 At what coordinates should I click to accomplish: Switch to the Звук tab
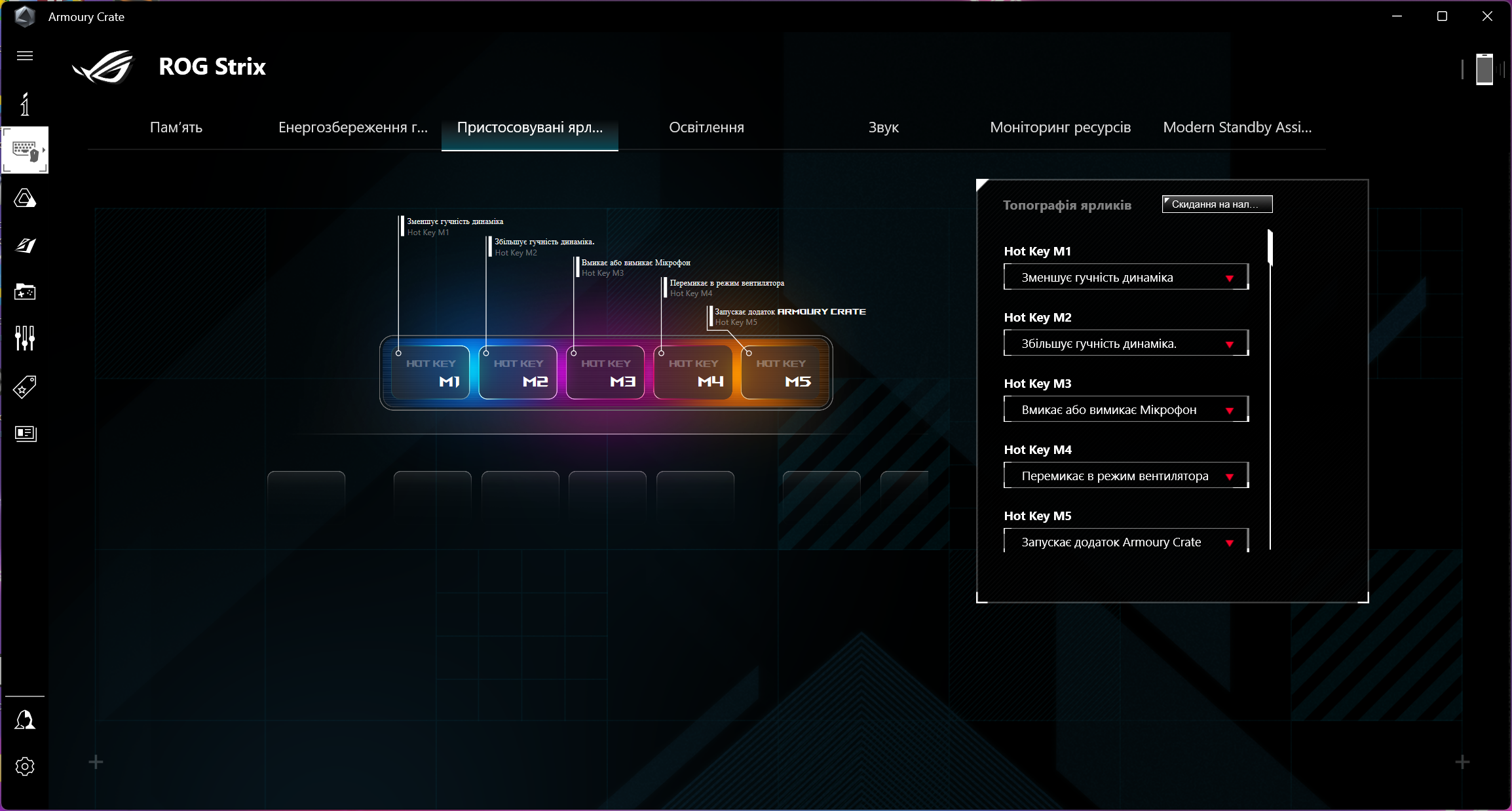pos(883,128)
